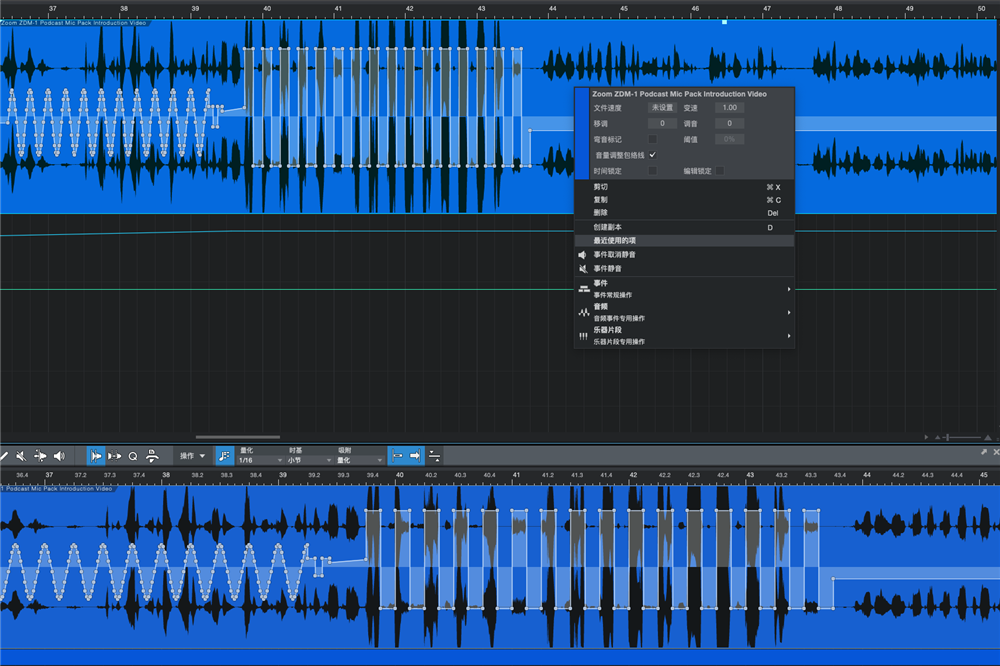Select the 最近使用的项 menu entry

pyautogui.click(x=684, y=240)
